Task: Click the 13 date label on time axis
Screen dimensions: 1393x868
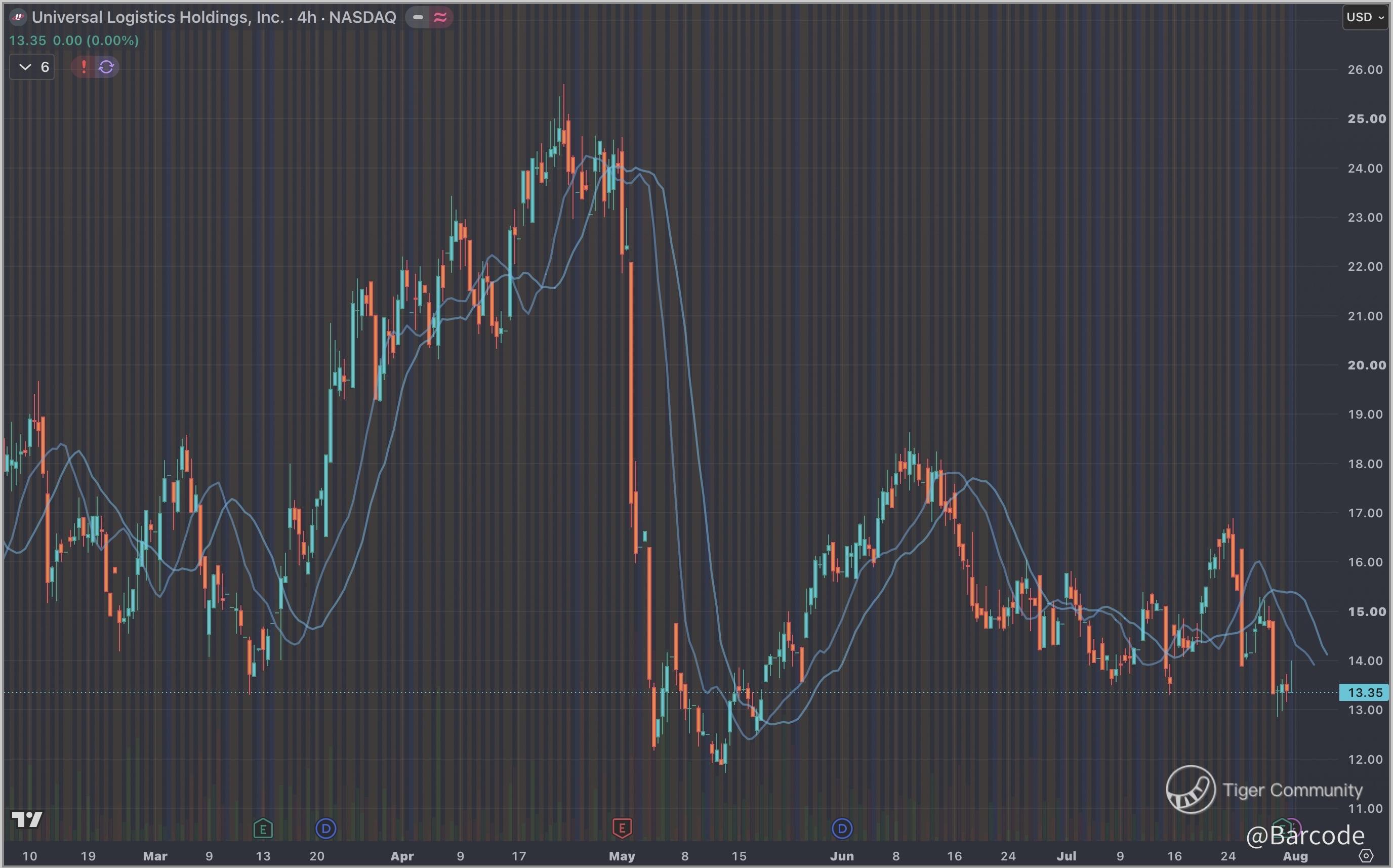Action: pos(263,856)
